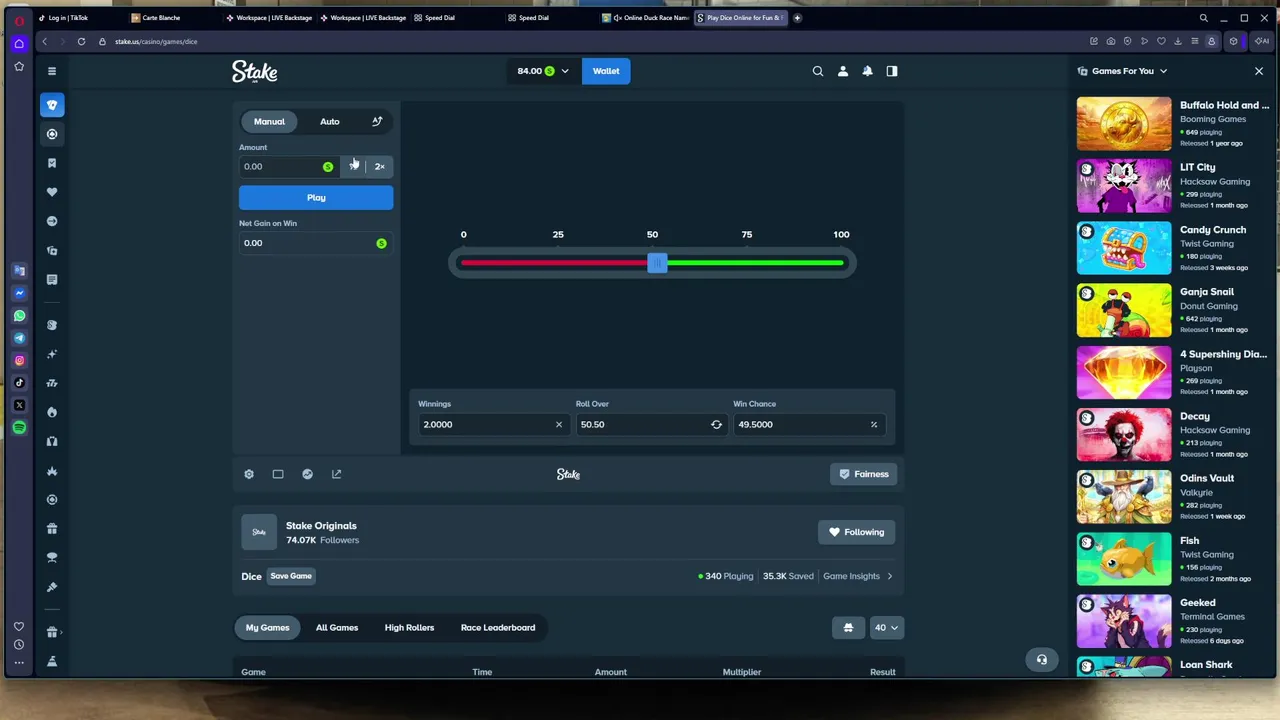
Task: Select Auto betting mode
Action: (330, 122)
